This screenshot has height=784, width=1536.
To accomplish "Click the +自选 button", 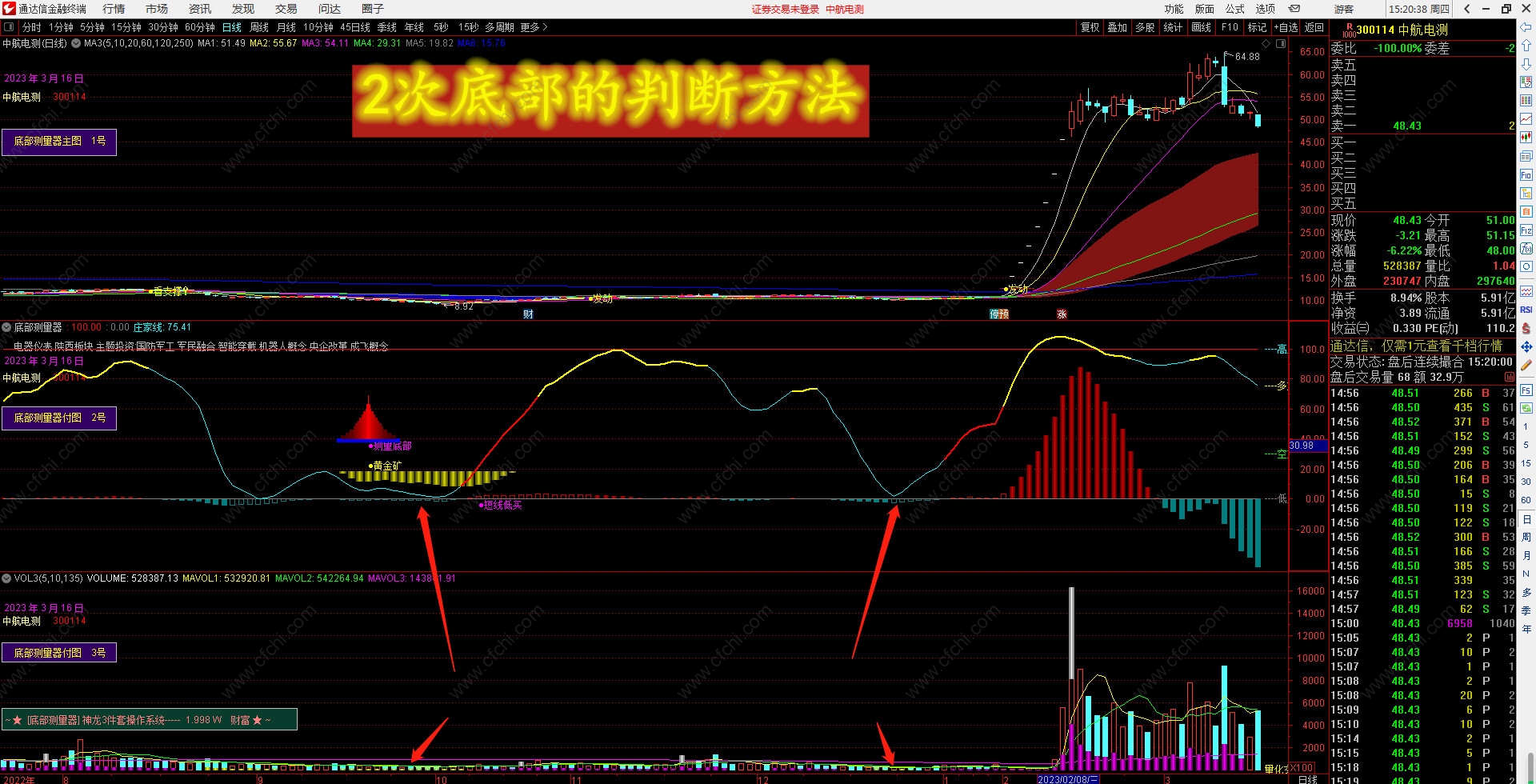I will coord(1286,27).
